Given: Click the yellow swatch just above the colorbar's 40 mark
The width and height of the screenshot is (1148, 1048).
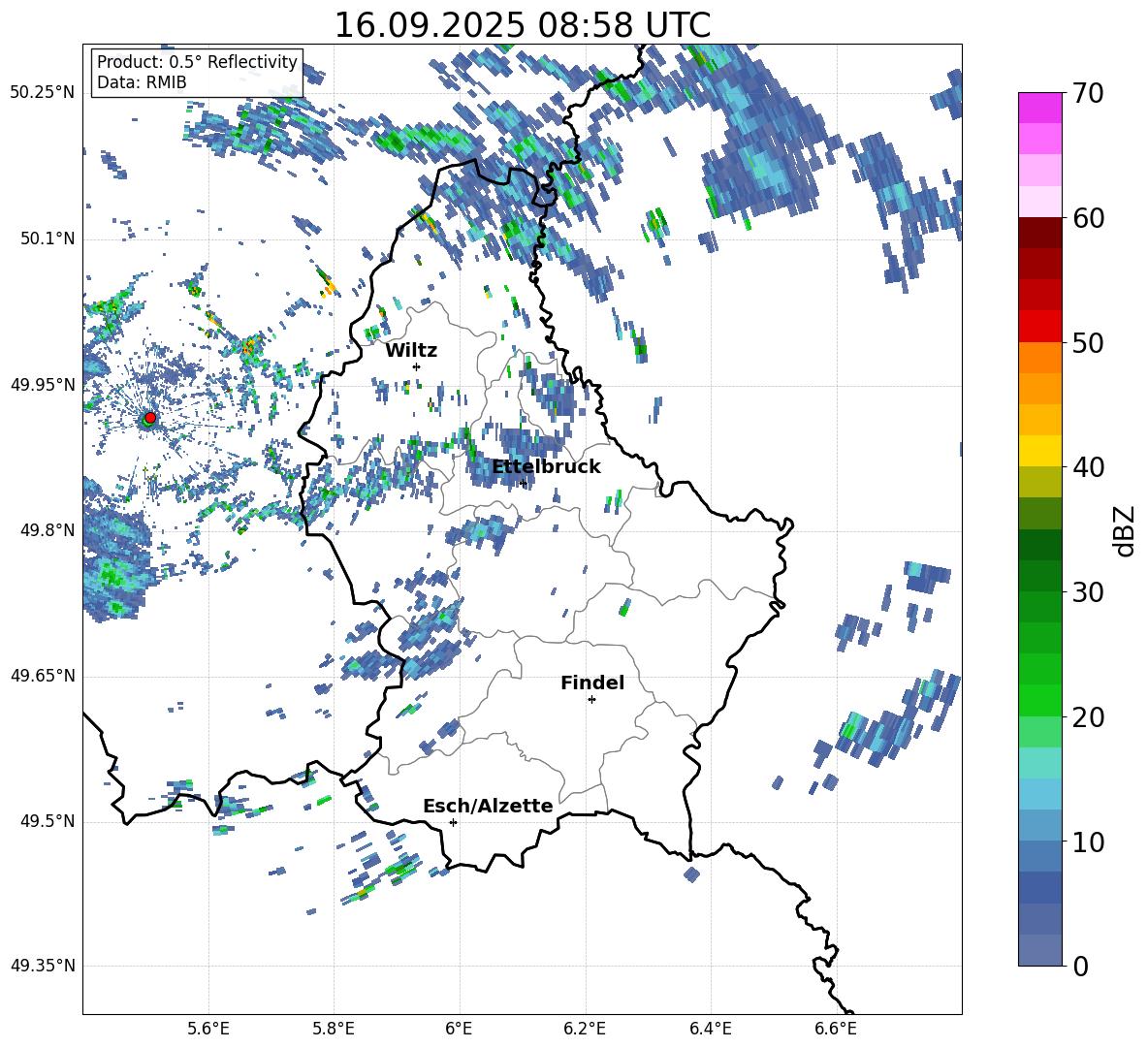Looking at the screenshot, I should coord(1039,451).
